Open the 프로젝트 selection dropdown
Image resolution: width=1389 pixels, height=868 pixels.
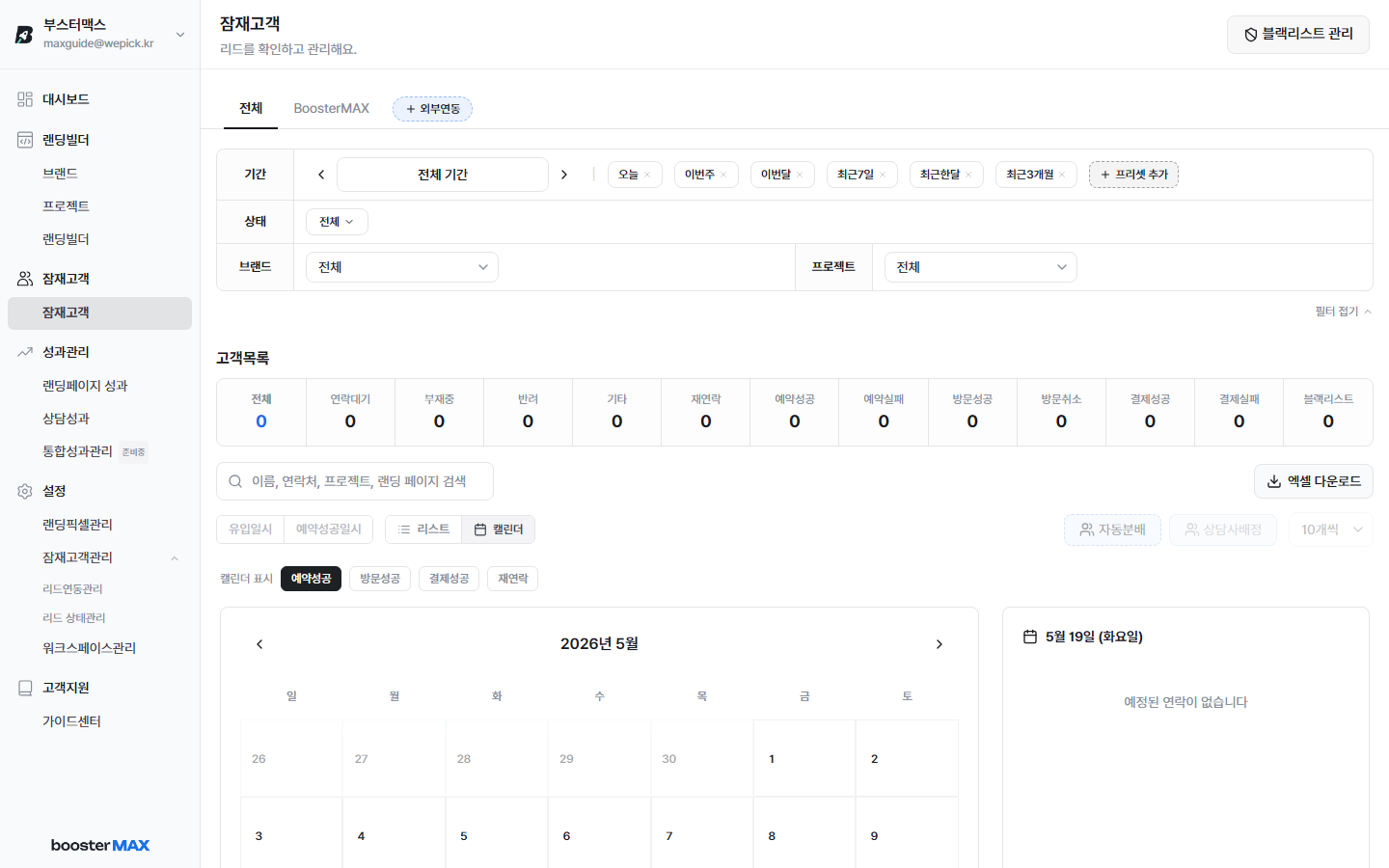click(x=981, y=267)
